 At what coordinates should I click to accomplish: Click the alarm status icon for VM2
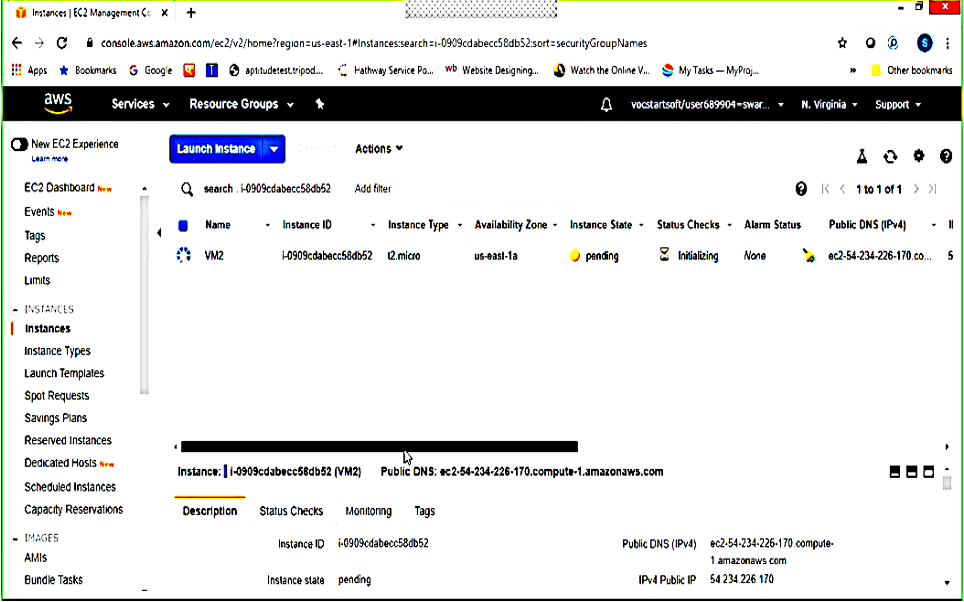point(808,256)
